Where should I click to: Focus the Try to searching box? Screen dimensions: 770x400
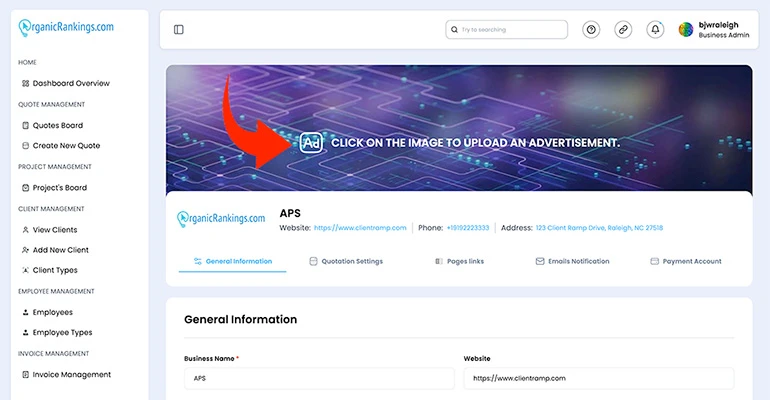[x=507, y=30]
